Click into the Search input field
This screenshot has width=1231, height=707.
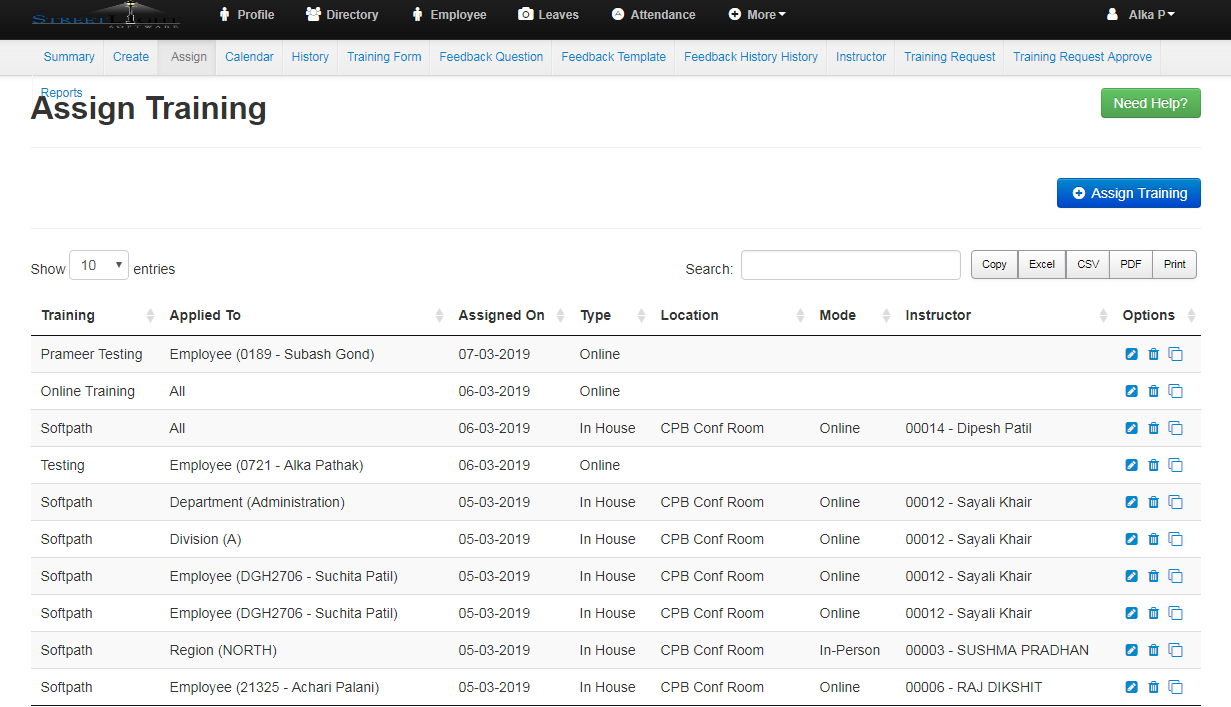[x=850, y=265]
